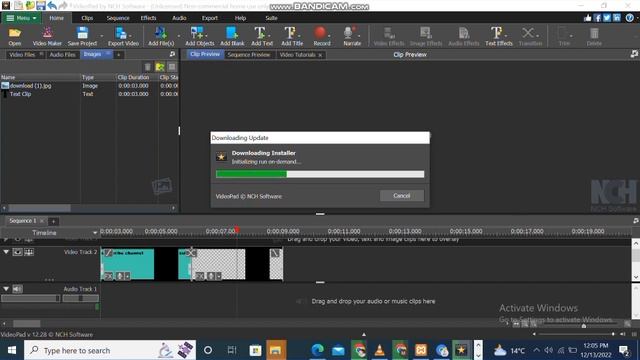Screen dimensions: 640x360
Task: Open the Add File(s) dropdown arrow
Action: click(178, 36)
